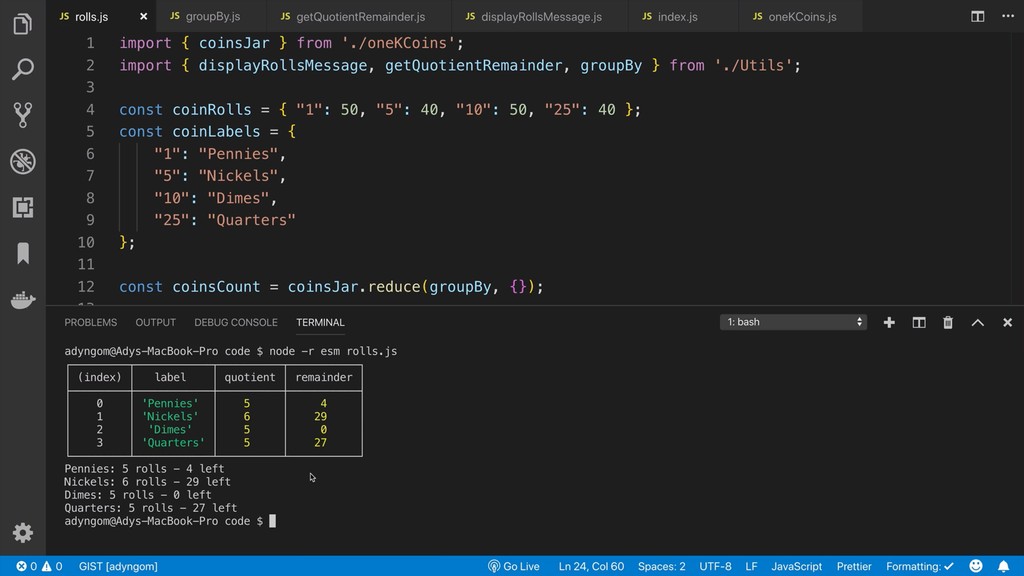
Task: Click Formatting checkmark status item
Action: (920, 566)
